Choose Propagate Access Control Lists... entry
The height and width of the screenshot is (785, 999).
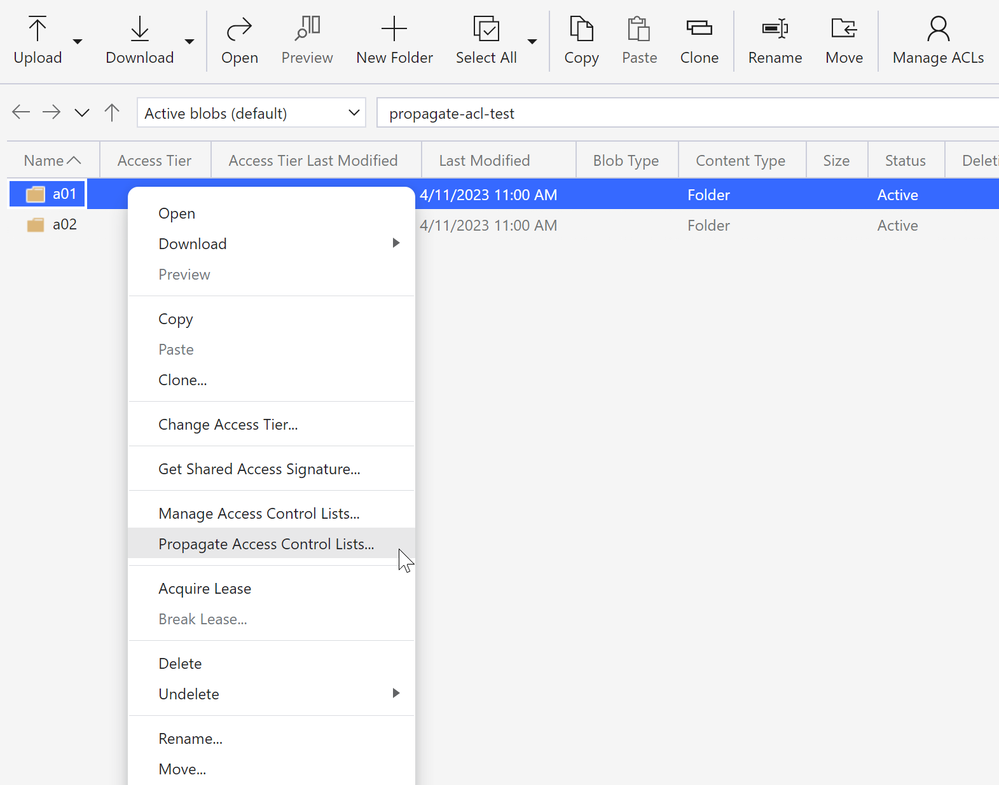271,544
